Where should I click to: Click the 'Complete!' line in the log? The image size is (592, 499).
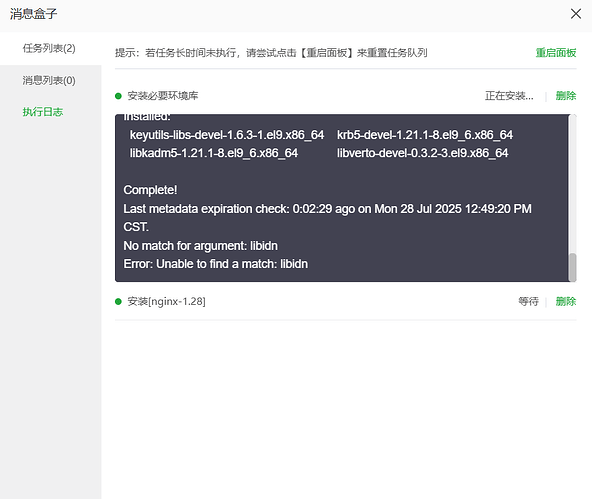[x=150, y=190]
